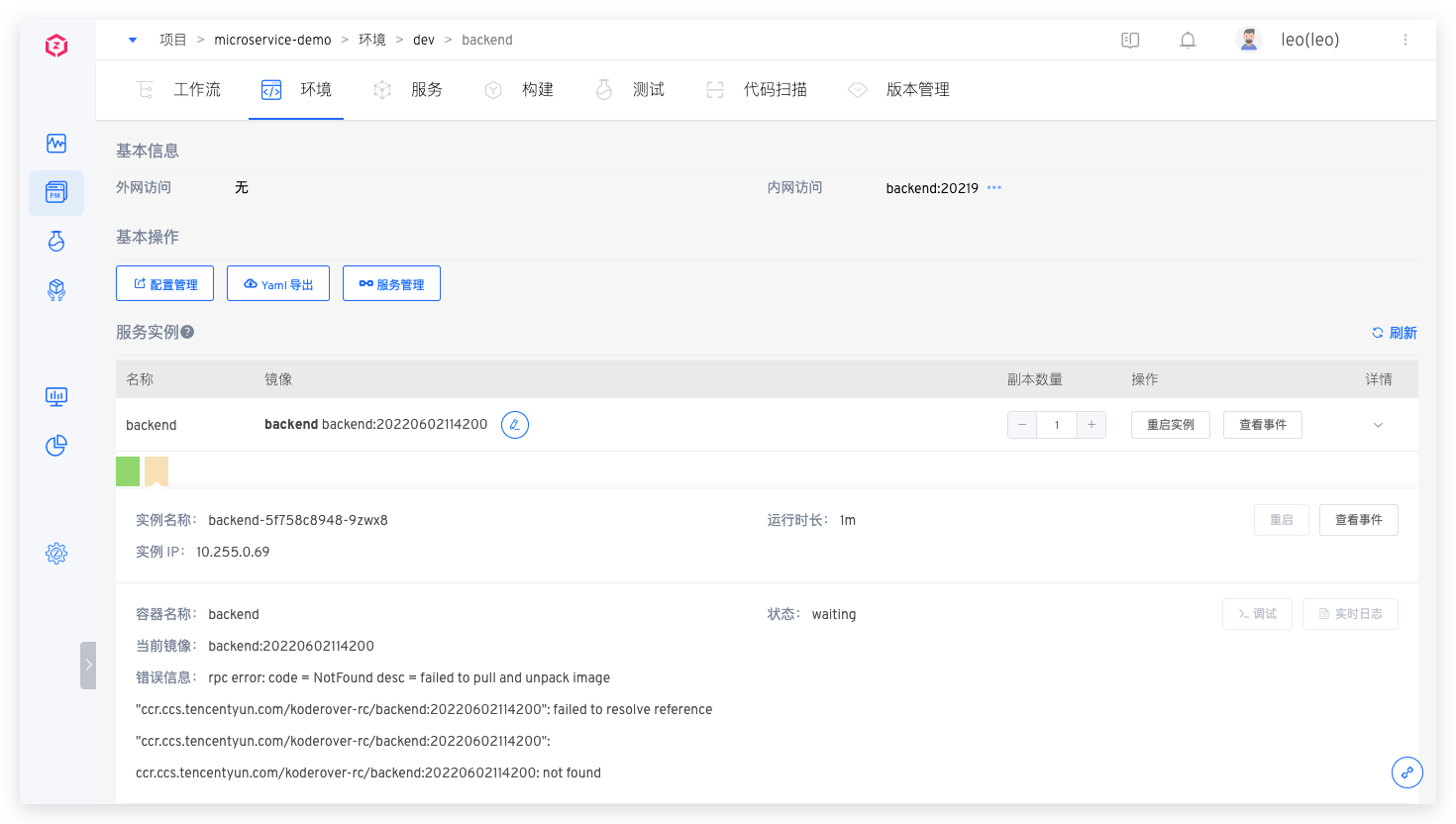This screenshot has height=824, width=1456.
Task: Click the edit image pencil icon
Action: click(x=515, y=425)
